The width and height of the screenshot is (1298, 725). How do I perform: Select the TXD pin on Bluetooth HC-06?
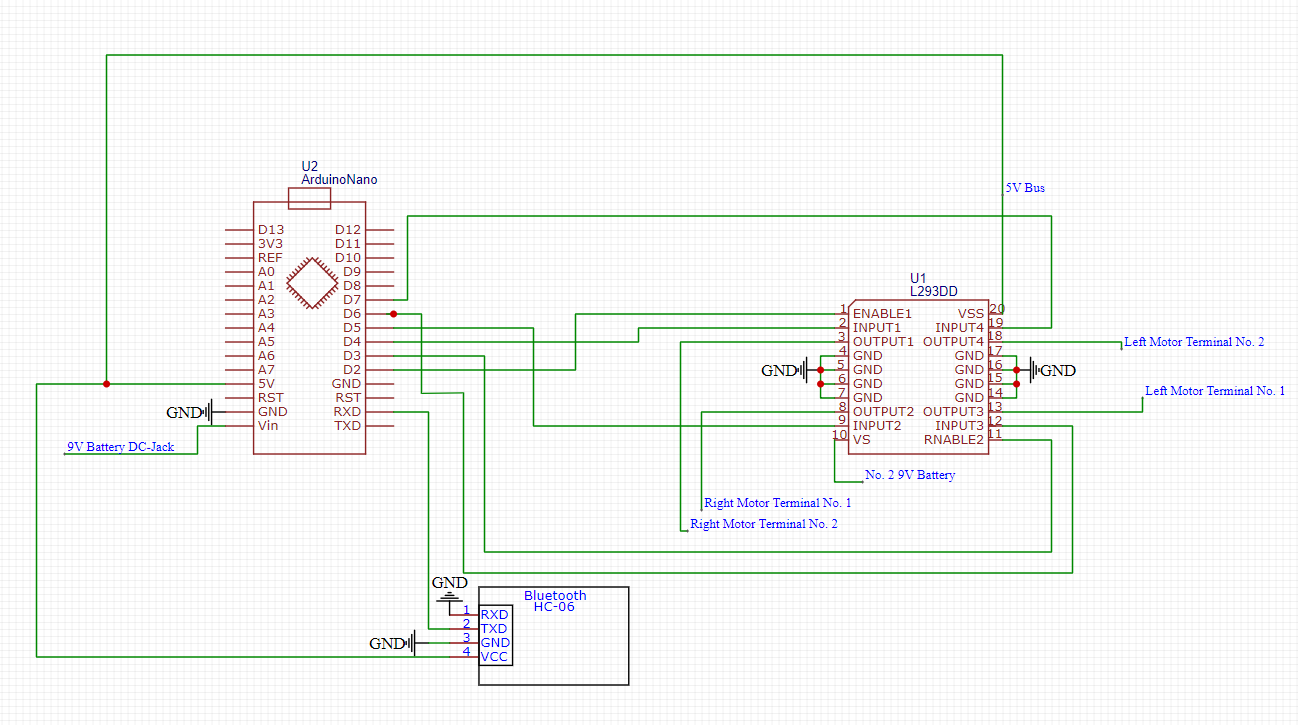tap(495, 629)
